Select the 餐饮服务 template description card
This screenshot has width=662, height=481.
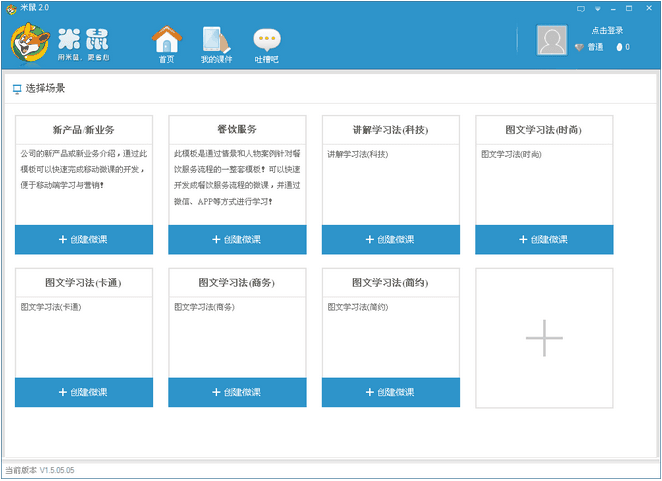237,180
